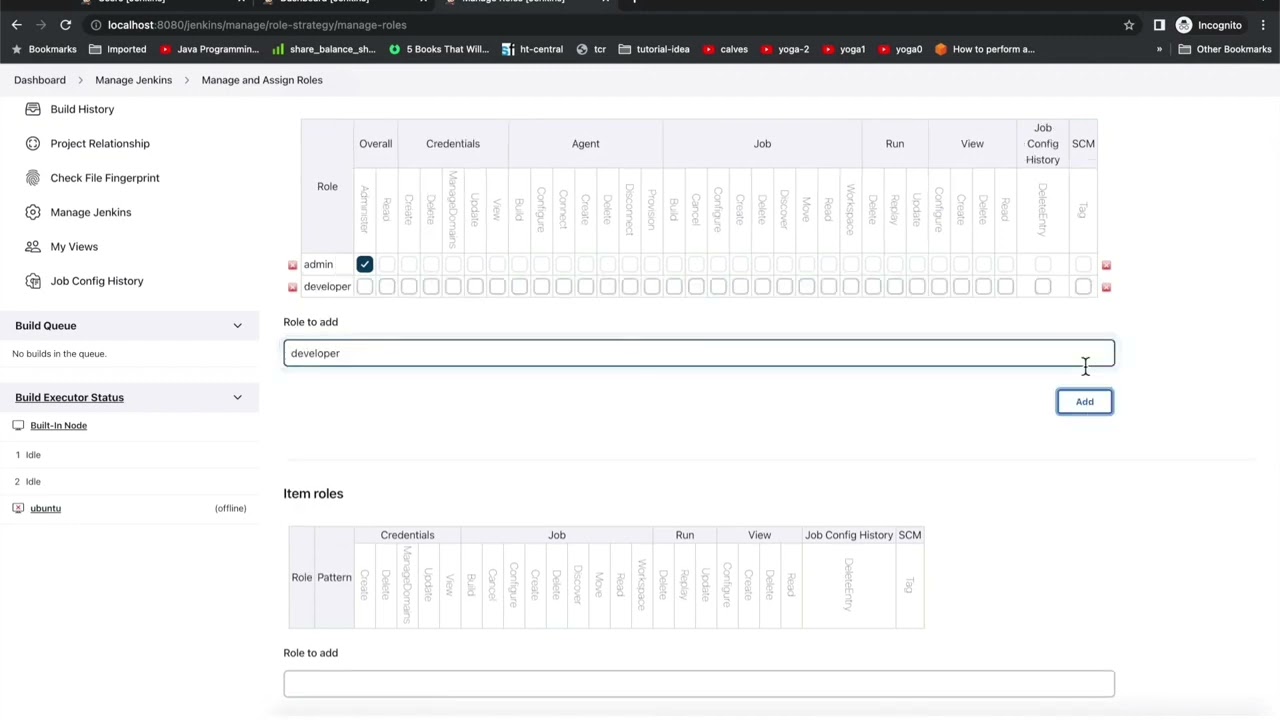Click the Job Config History icon
The image size is (1280, 720).
[33, 281]
